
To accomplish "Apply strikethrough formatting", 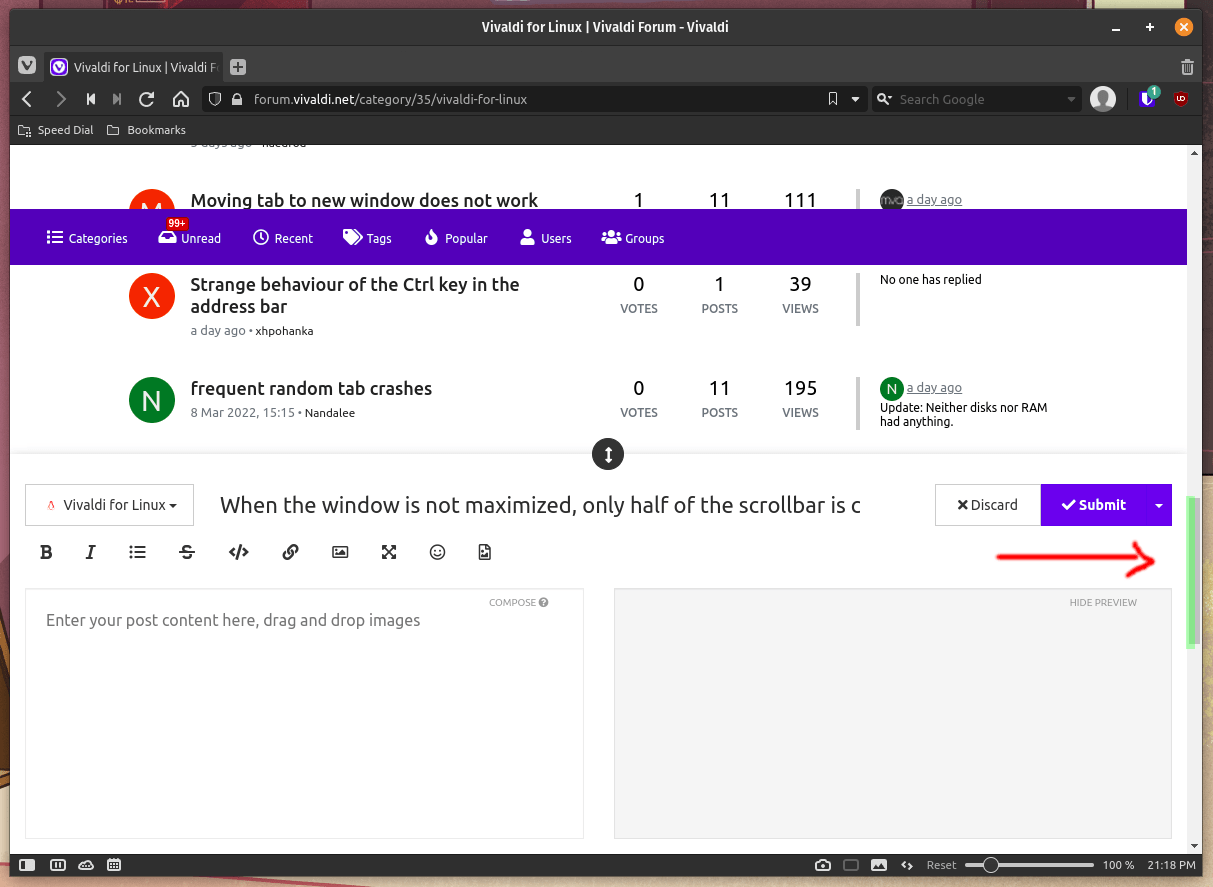I will point(187,552).
